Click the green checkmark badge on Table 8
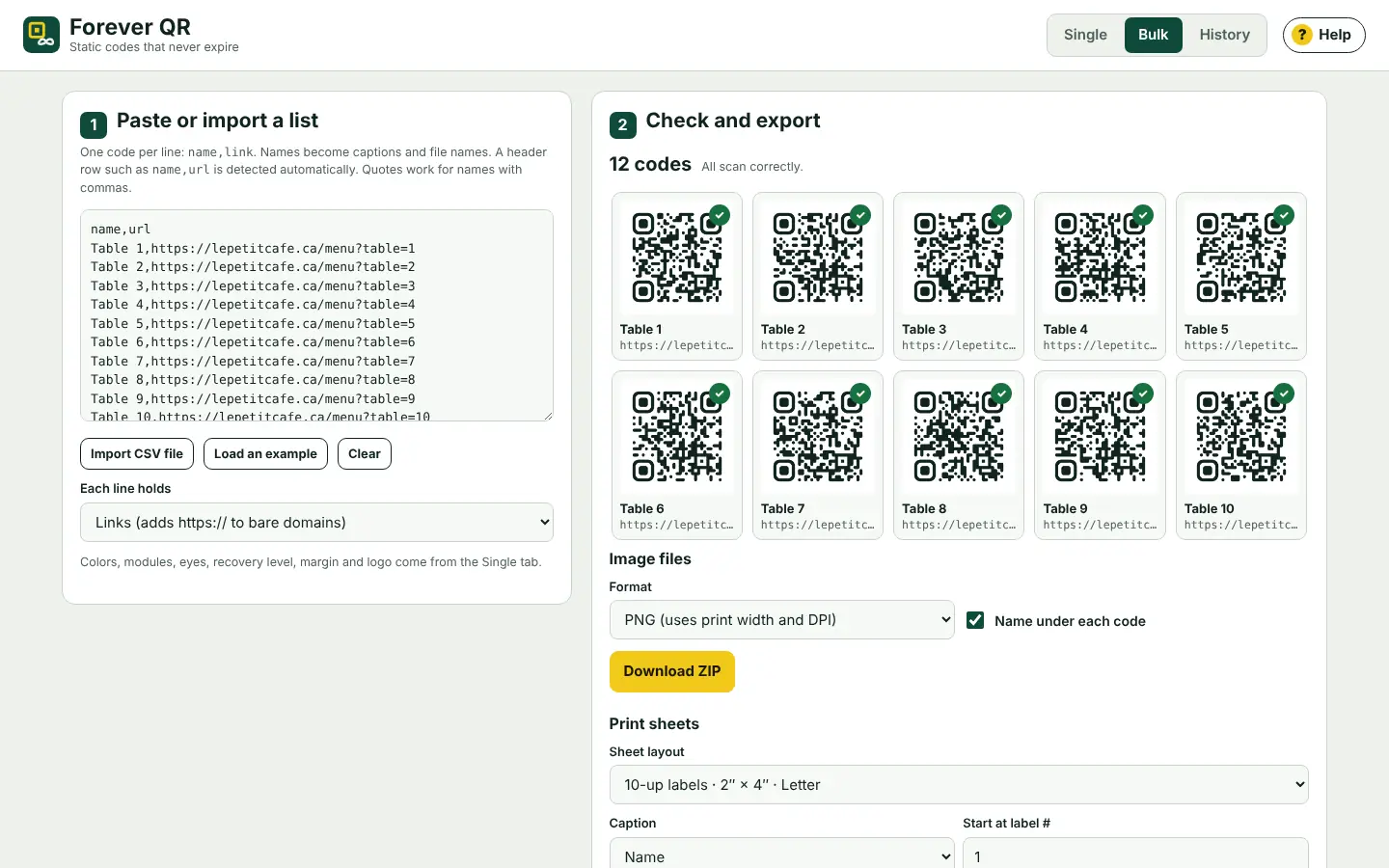The image size is (1389, 868). (1001, 393)
